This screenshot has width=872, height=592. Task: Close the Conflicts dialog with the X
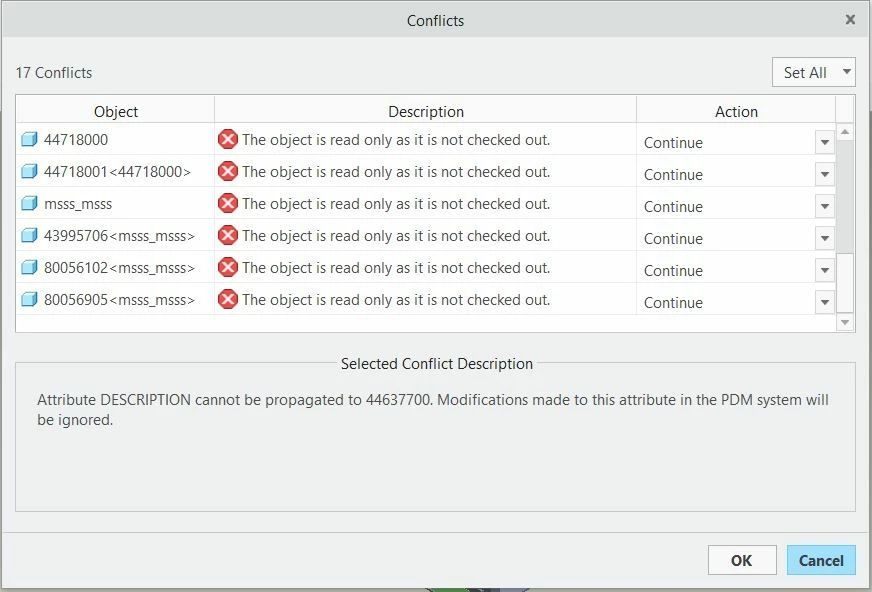click(x=850, y=20)
